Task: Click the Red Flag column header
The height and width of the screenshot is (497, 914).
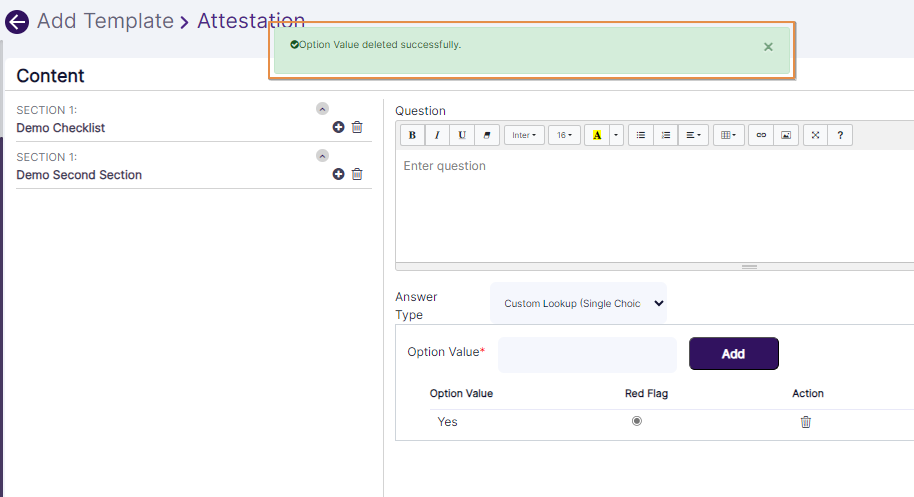Action: (646, 393)
